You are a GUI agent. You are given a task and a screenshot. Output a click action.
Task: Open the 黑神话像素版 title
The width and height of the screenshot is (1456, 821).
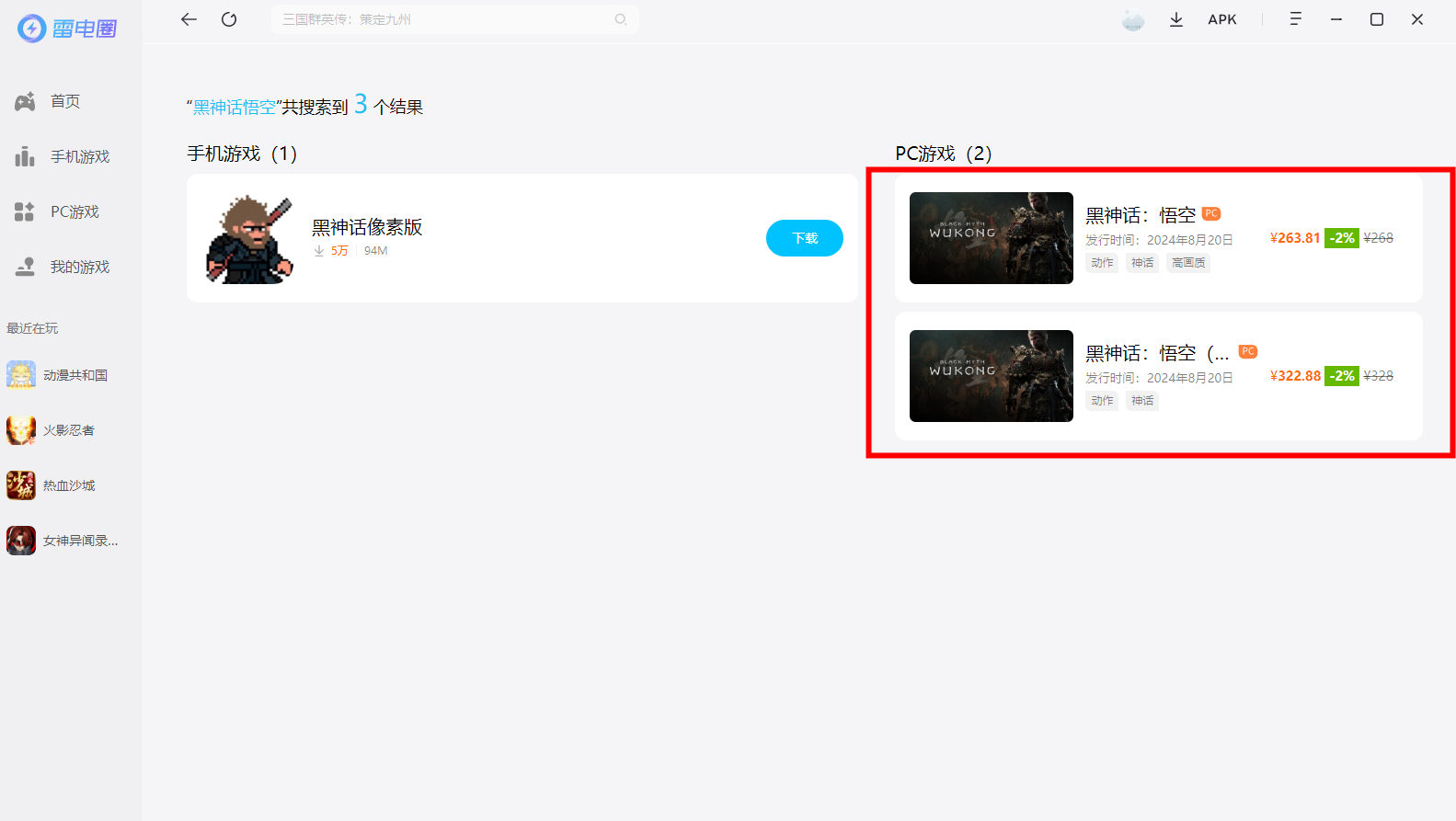coord(367,227)
